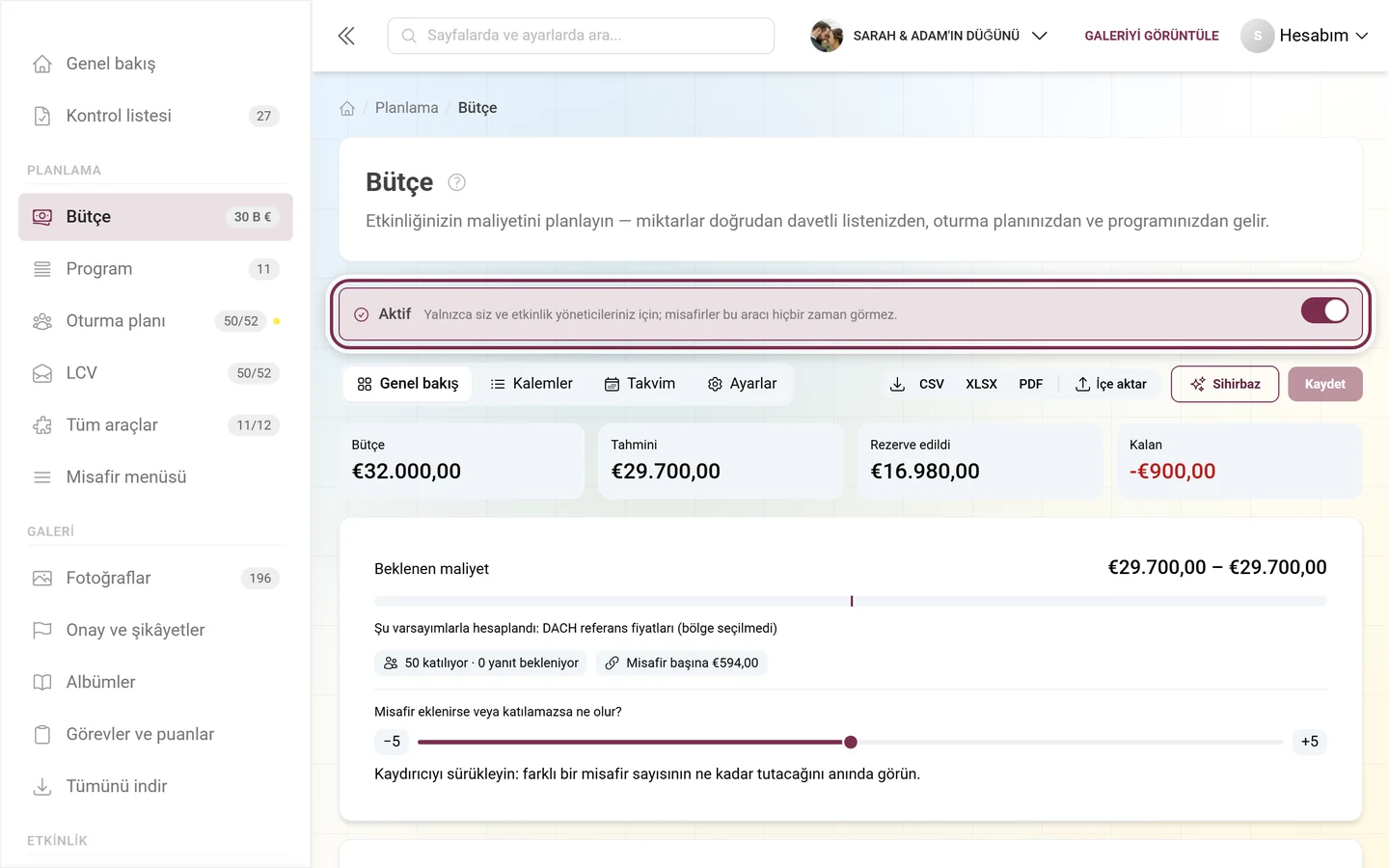Click the Misafir başına €594,00 chip
This screenshot has width=1389, height=868.
tap(681, 663)
